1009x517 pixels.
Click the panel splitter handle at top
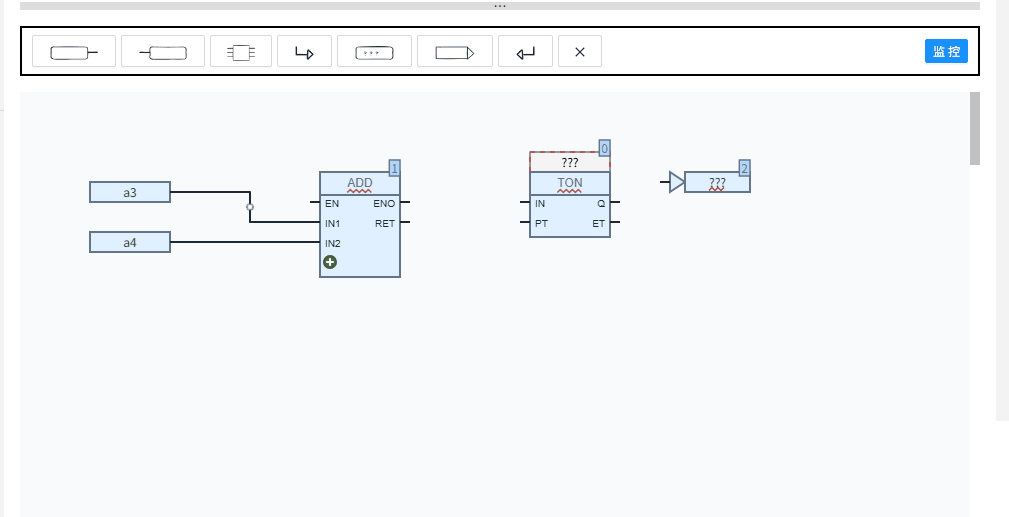point(500,6)
